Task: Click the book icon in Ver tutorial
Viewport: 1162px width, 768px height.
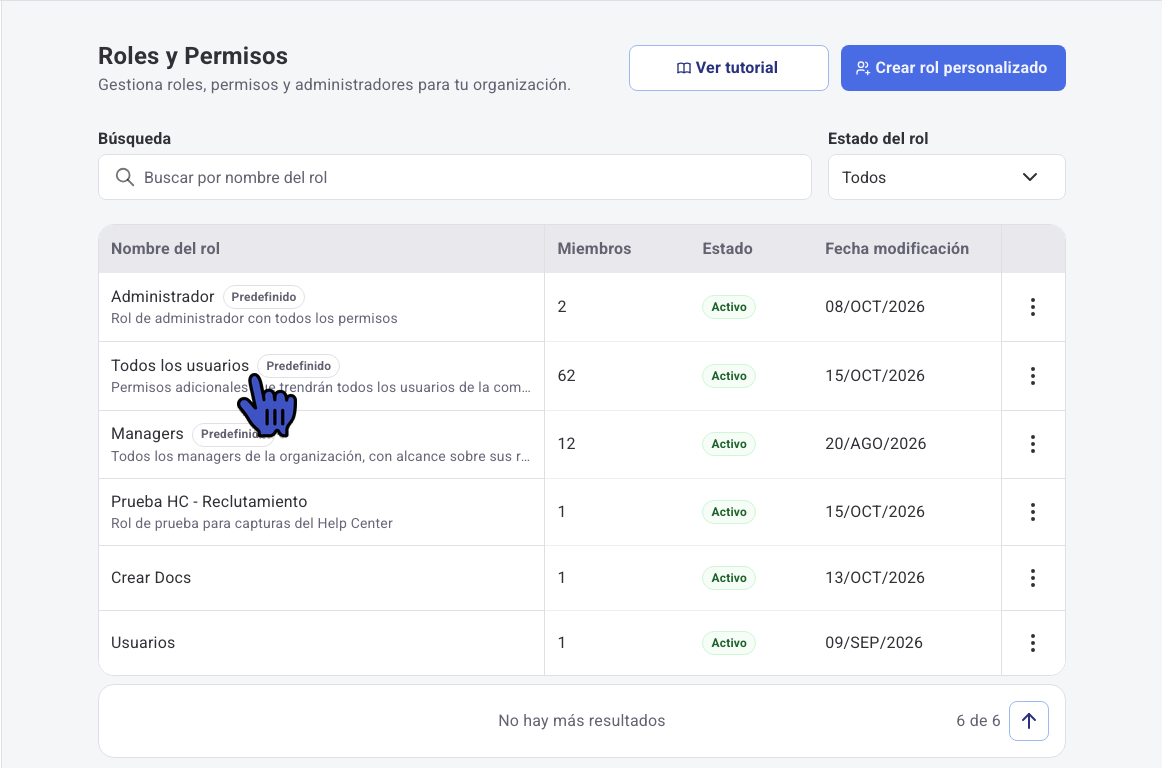Action: tap(684, 68)
